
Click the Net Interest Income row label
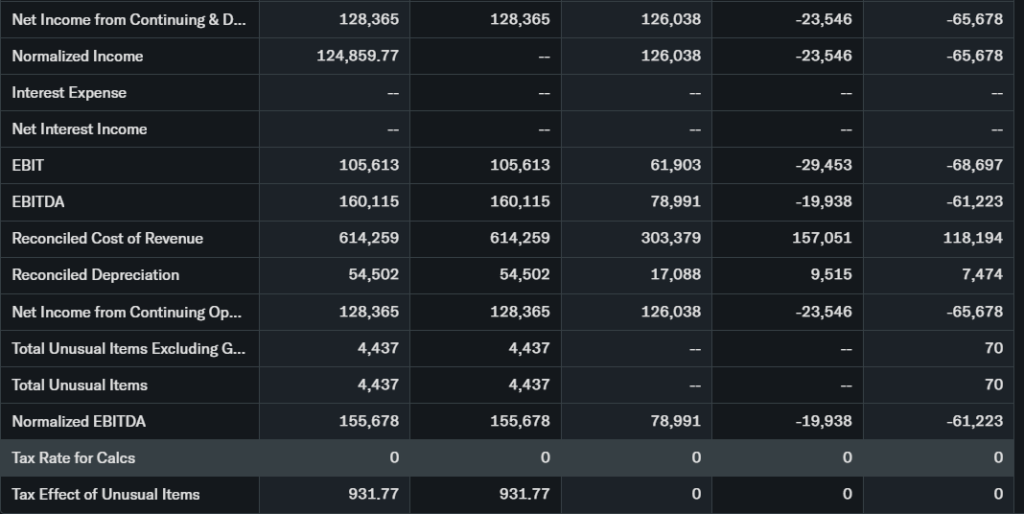coord(79,129)
